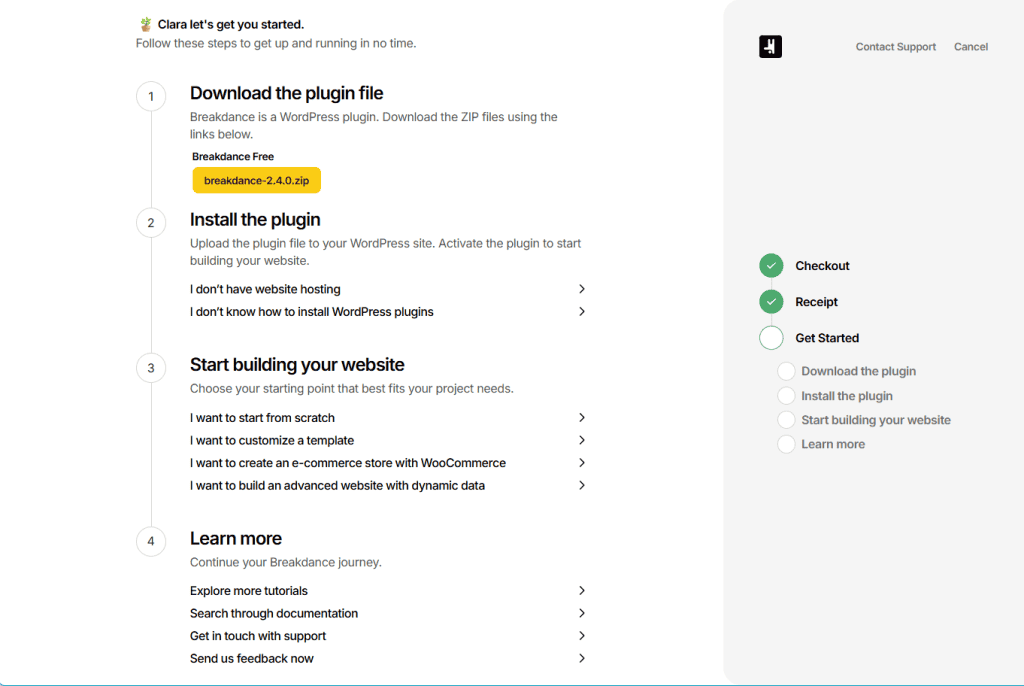Click the plant emoji beside Clara greeting
Screen dimensions: 1024x686
coord(146,24)
